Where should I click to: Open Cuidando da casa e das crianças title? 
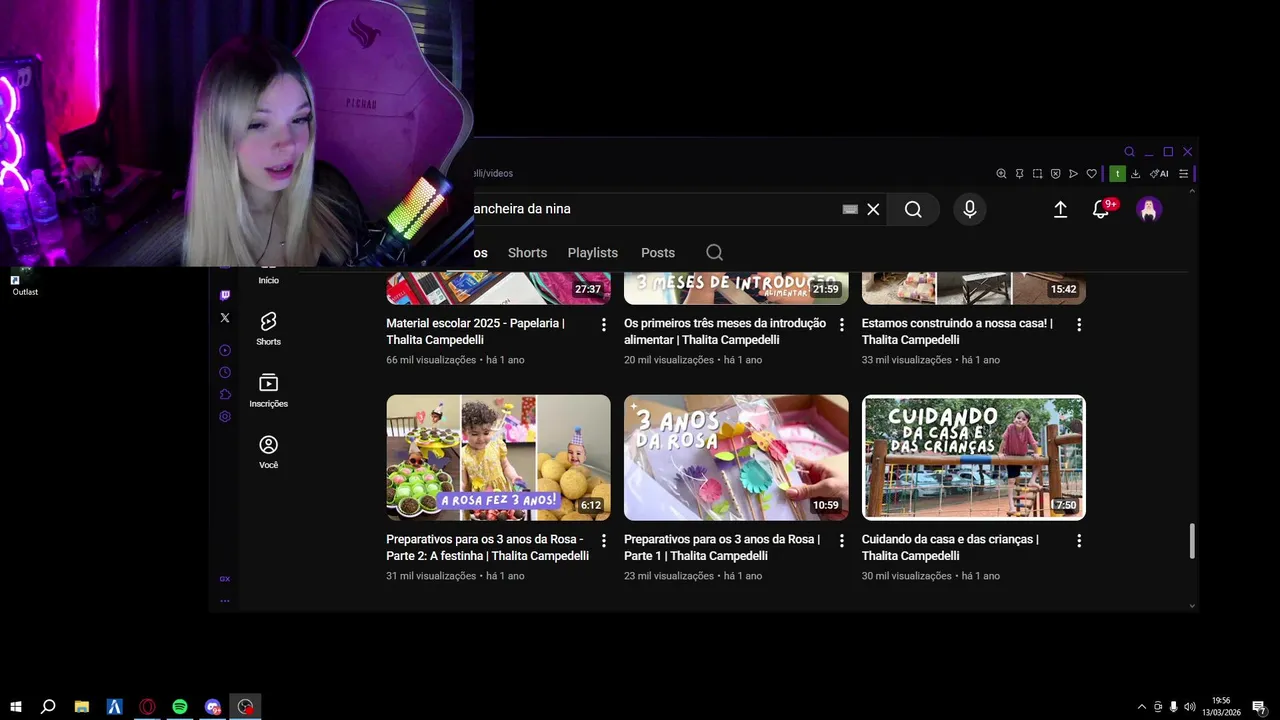(x=950, y=547)
